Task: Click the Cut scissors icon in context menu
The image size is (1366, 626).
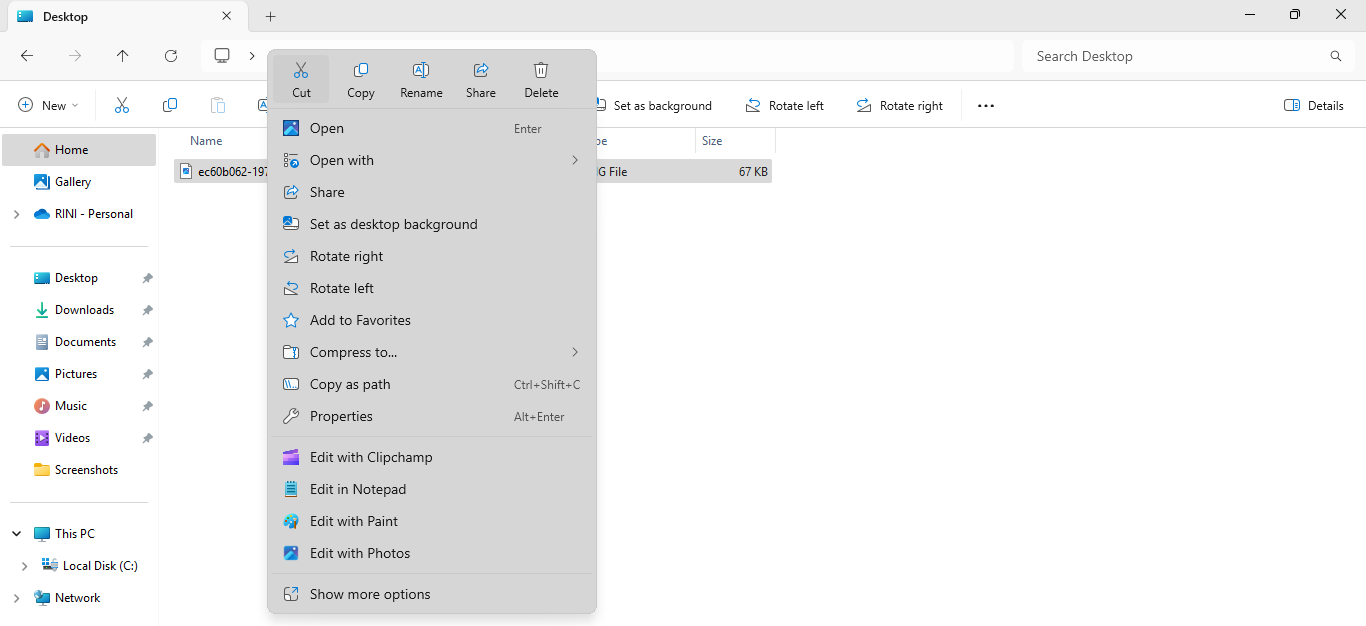Action: (301, 71)
